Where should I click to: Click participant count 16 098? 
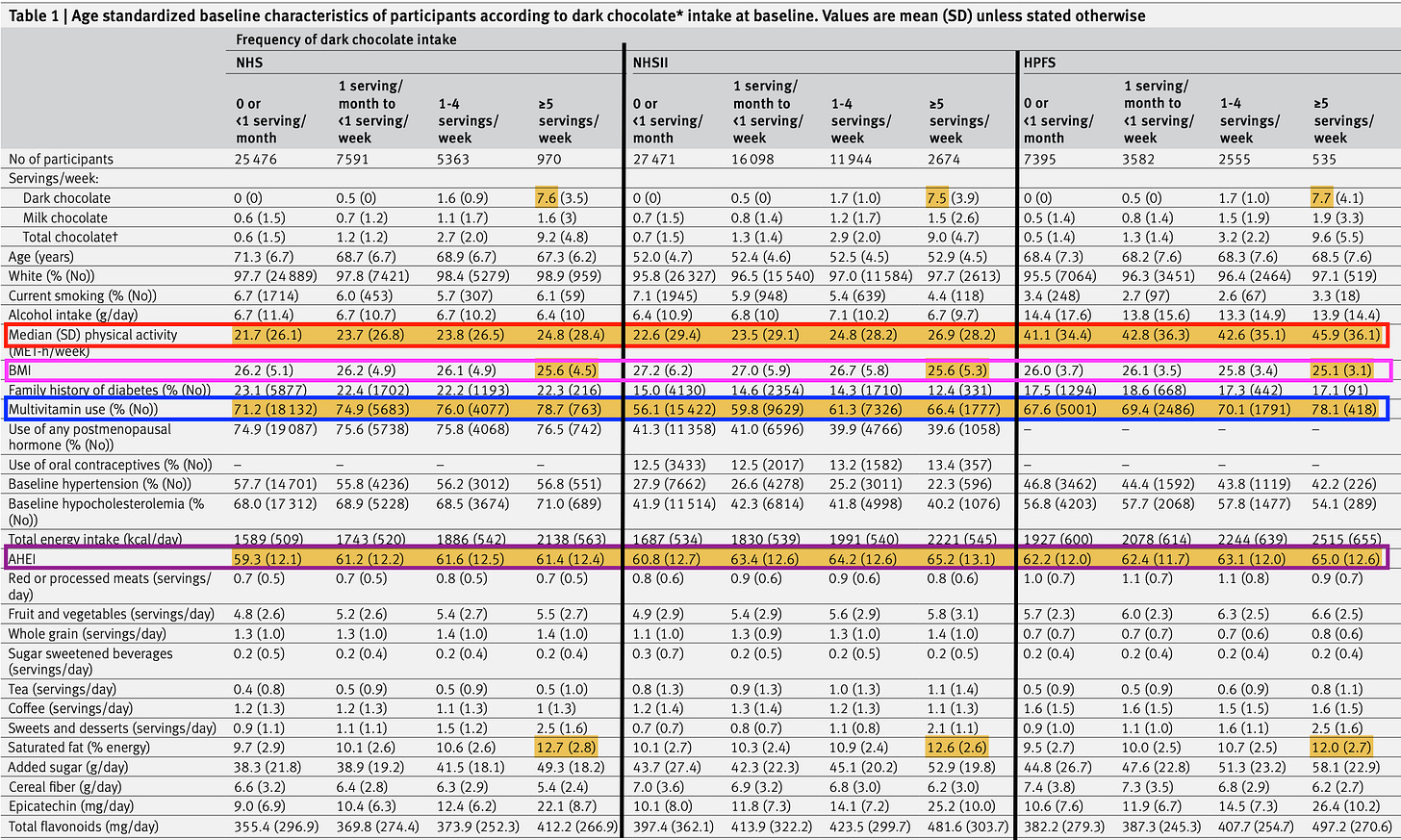click(x=753, y=159)
